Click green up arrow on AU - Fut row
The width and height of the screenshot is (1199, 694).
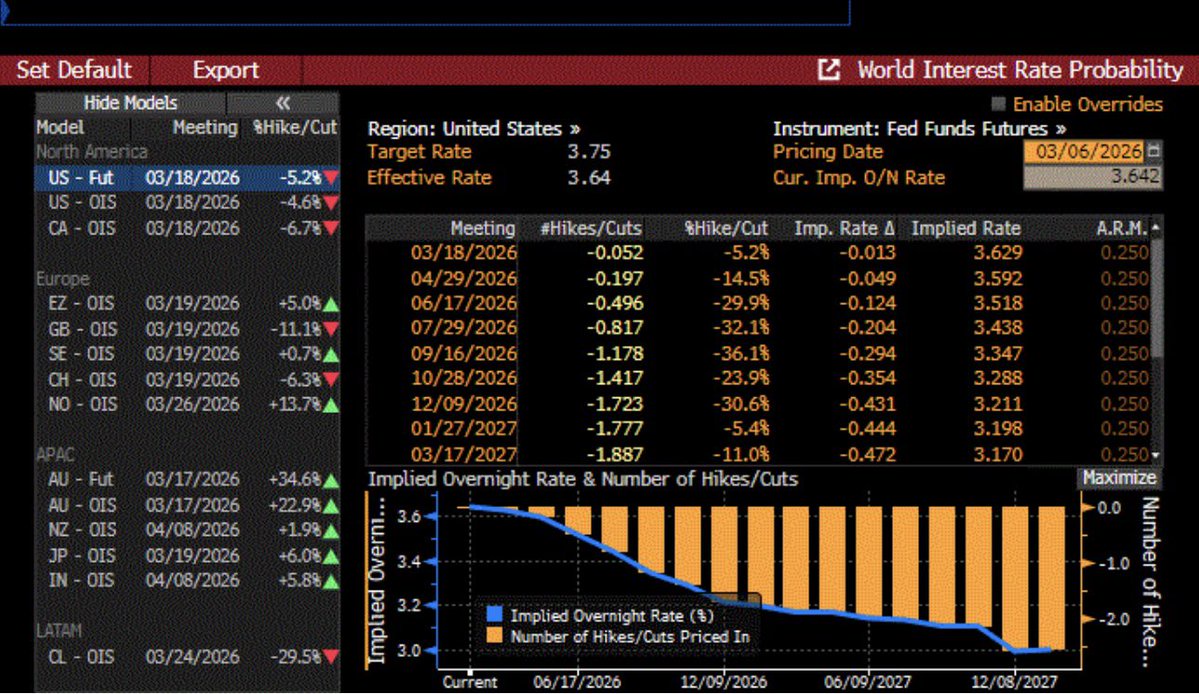pos(331,480)
